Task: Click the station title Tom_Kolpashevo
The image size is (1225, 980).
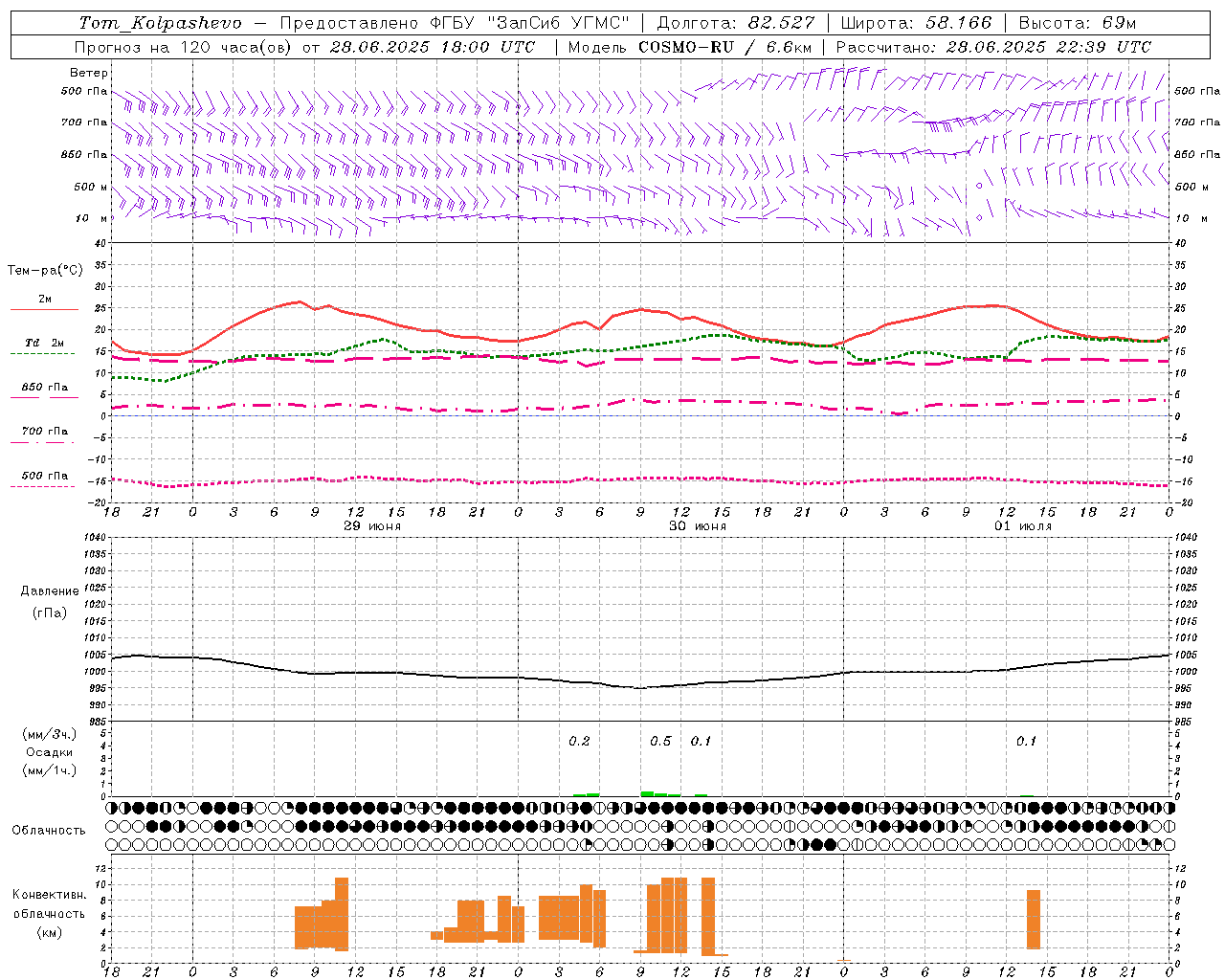Action: pyautogui.click(x=161, y=23)
